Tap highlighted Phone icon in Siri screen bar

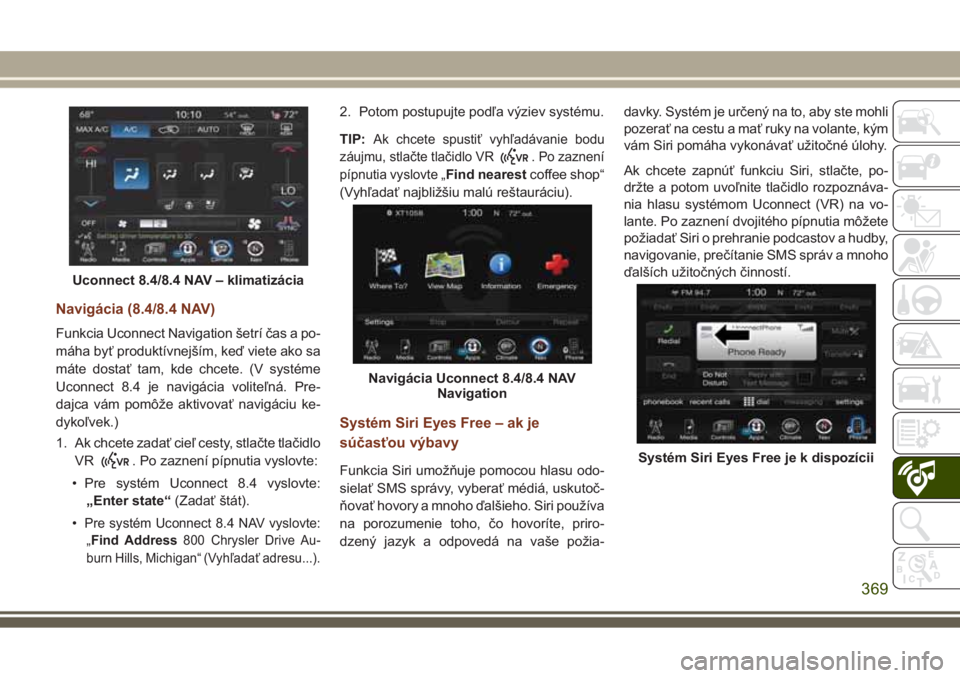[x=857, y=428]
